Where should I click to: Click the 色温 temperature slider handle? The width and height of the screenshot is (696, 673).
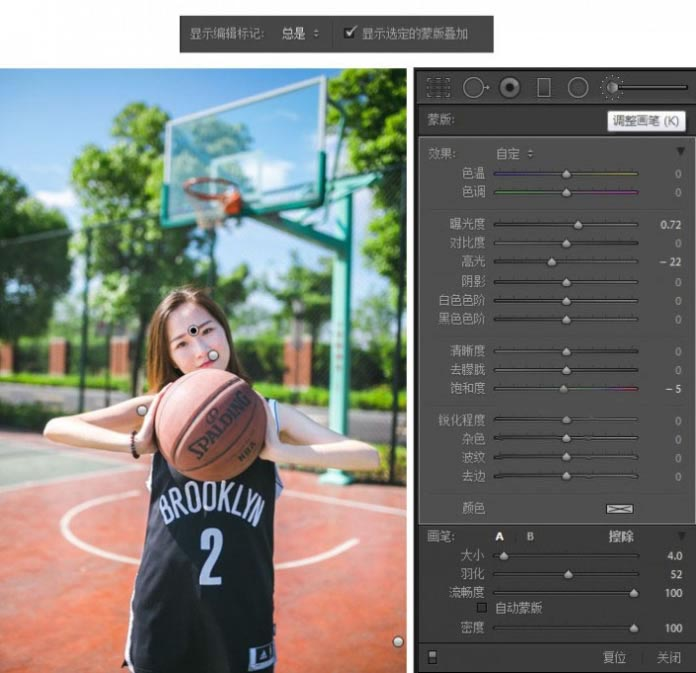[566, 174]
